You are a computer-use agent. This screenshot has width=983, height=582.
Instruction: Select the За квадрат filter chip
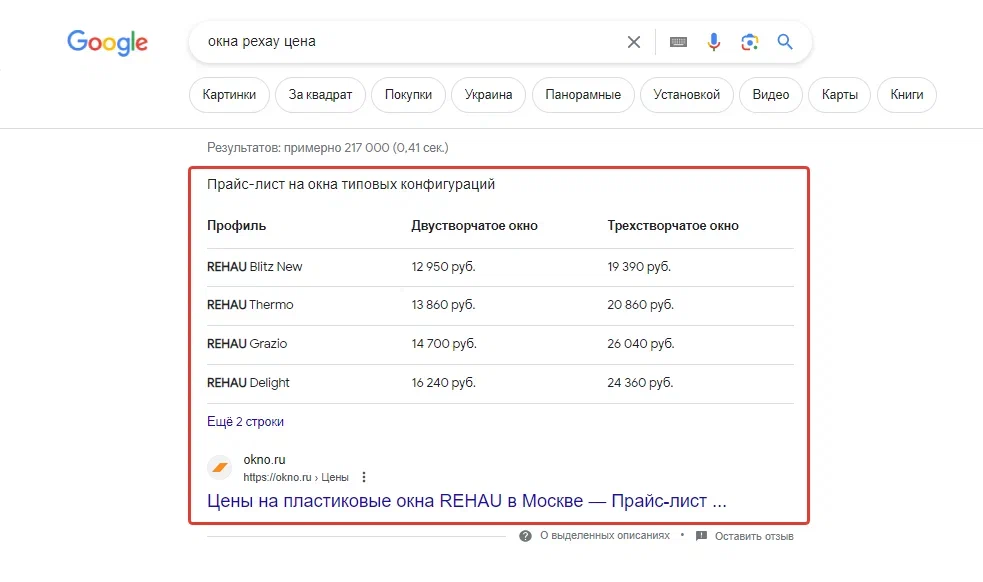(320, 95)
